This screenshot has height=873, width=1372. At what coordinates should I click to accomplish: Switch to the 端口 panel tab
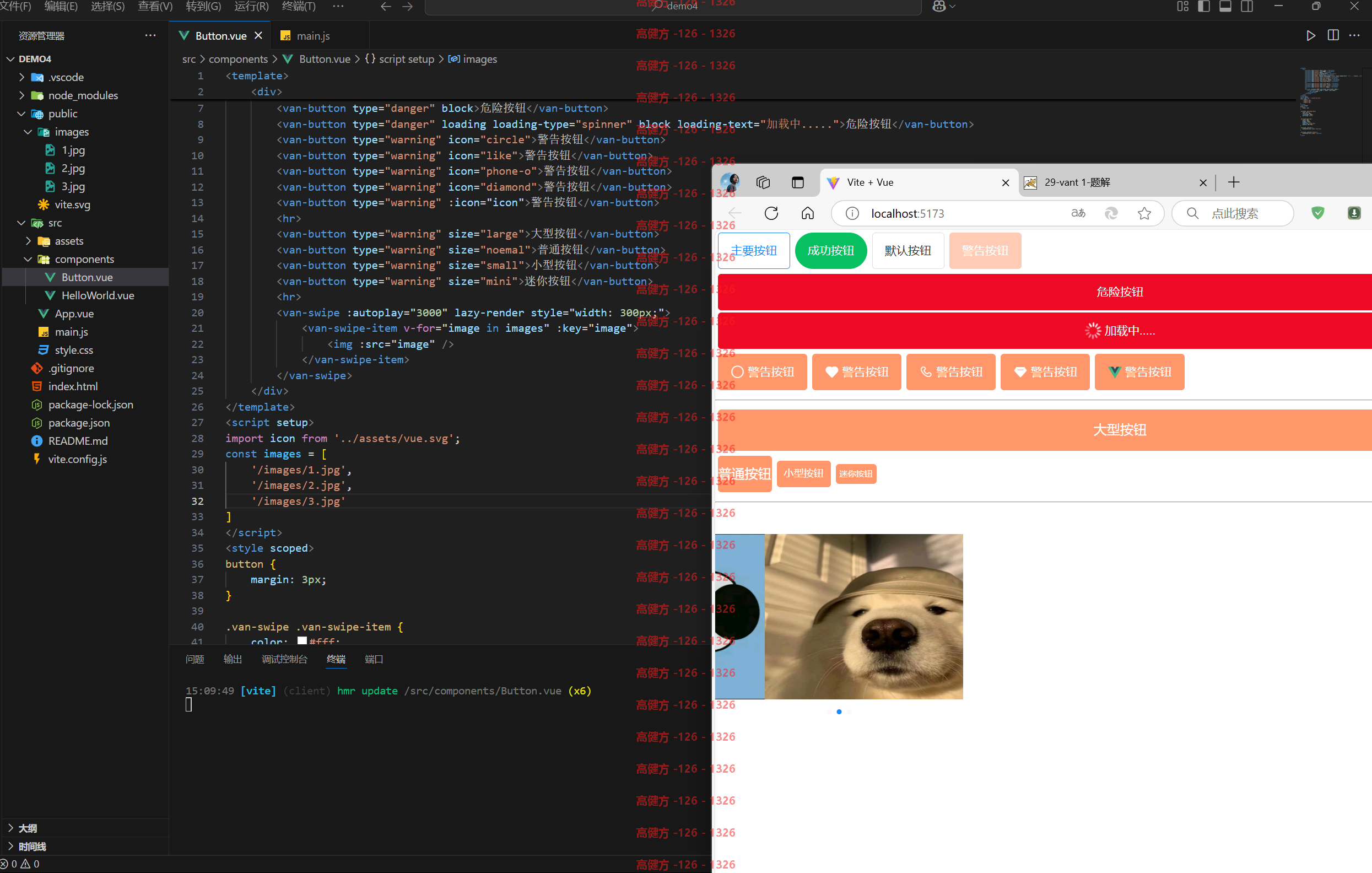point(374,659)
